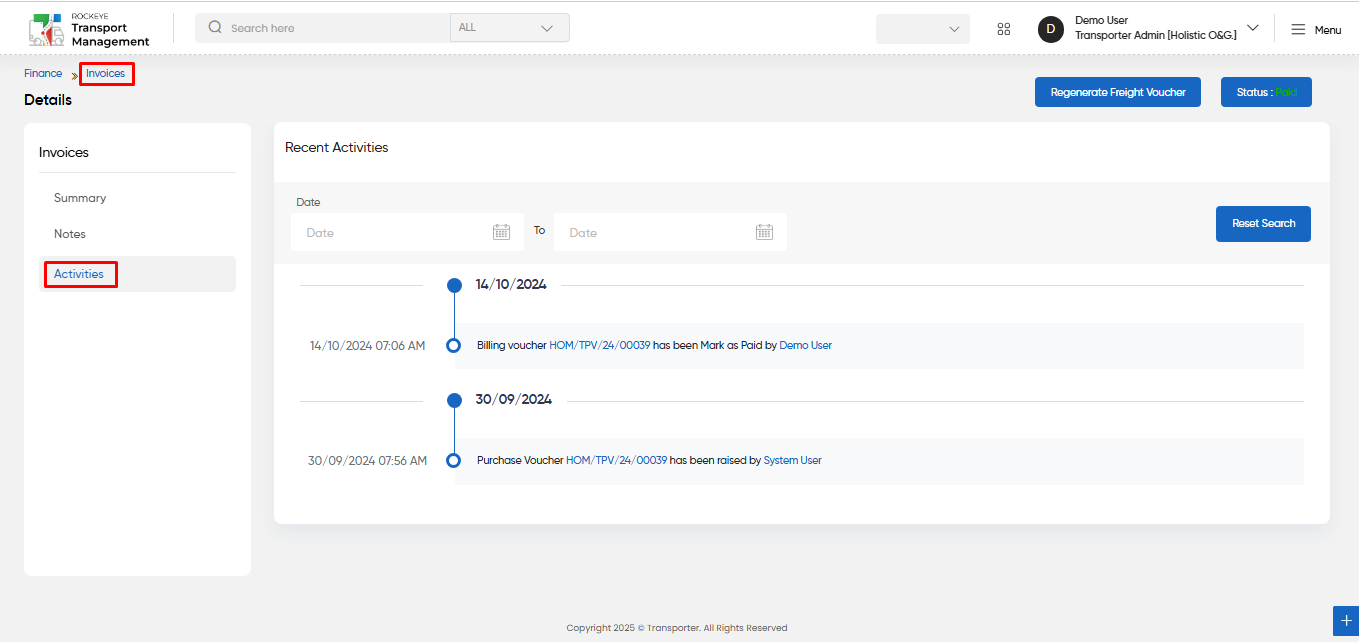The image size is (1359, 642).
Task: Click the timeline marker for 30/09/2024 07:56 AM
Action: (x=453, y=461)
